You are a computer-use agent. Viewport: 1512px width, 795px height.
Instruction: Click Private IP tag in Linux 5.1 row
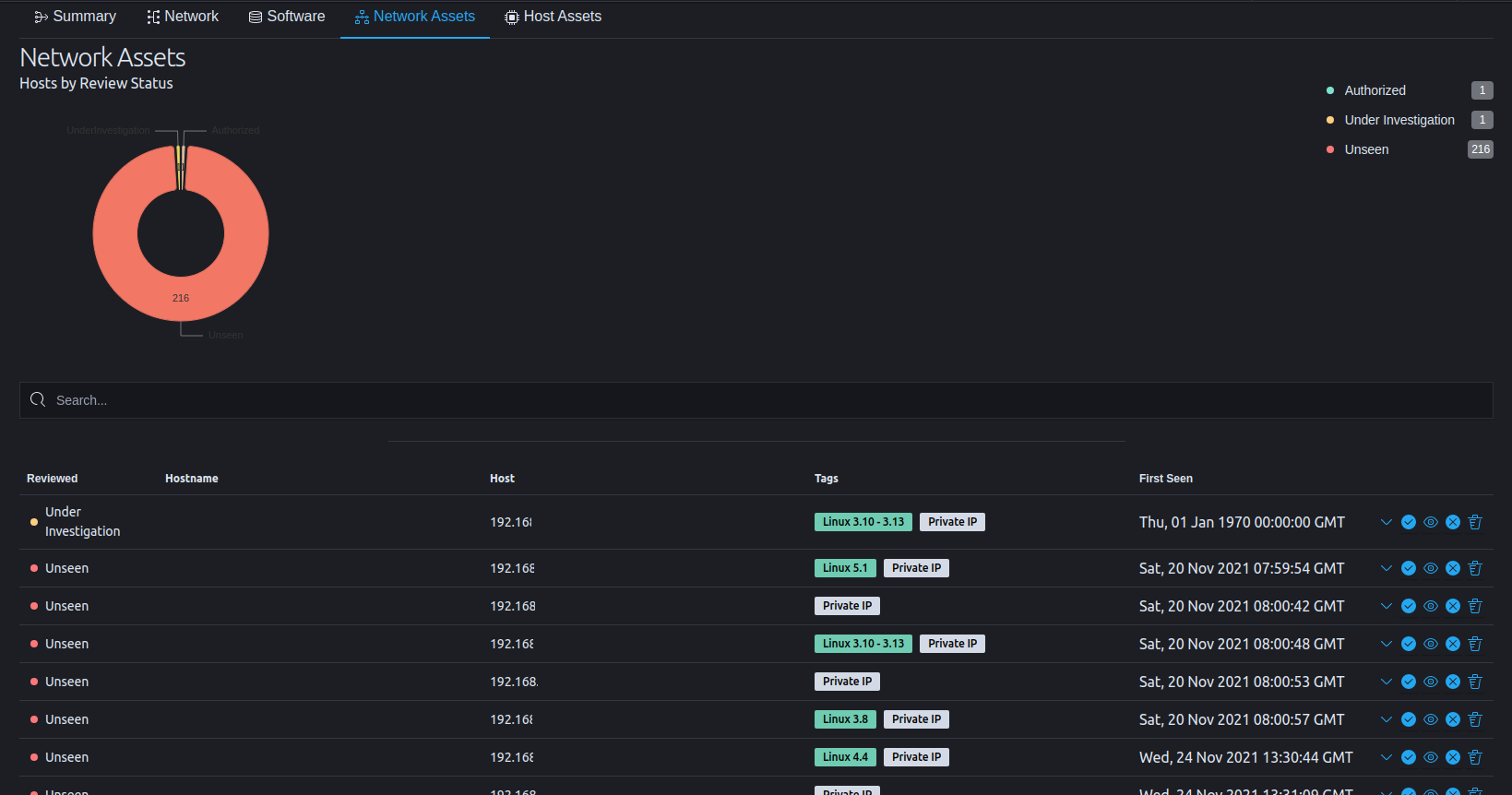click(916, 568)
